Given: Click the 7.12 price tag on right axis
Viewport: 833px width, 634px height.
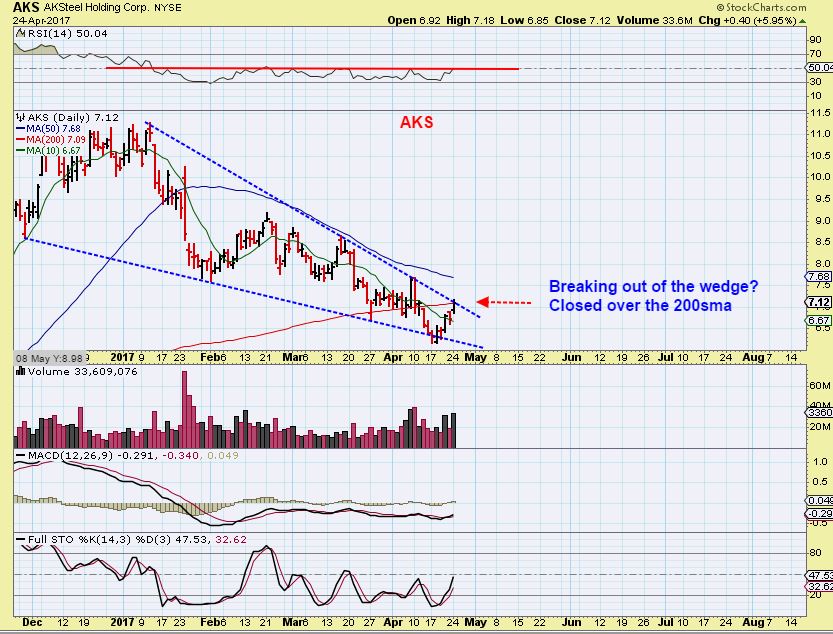Looking at the screenshot, I should tap(819, 302).
